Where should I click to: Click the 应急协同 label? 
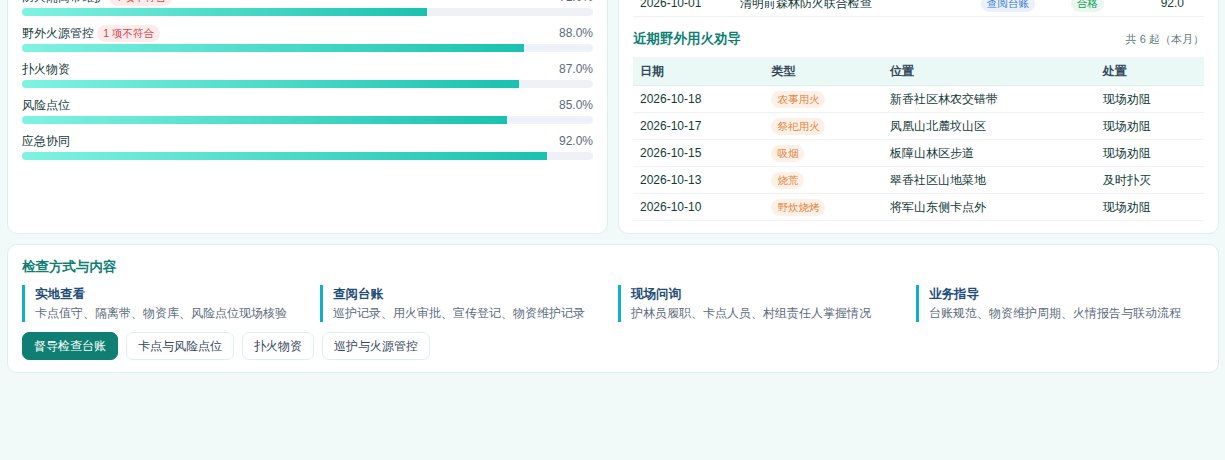(46, 141)
